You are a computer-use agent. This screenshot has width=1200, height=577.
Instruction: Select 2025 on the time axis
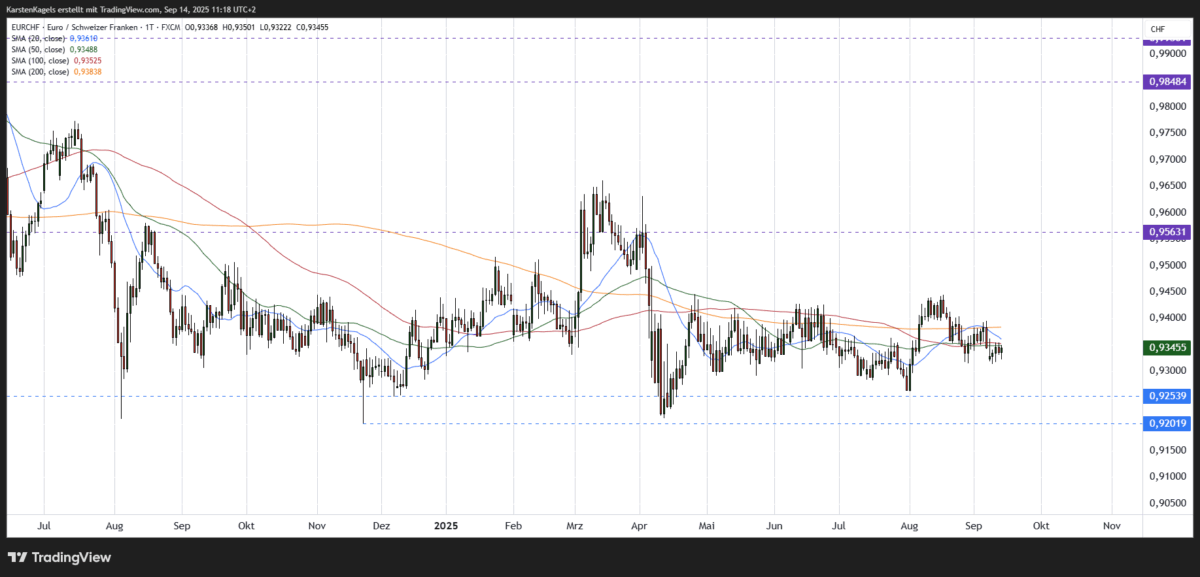(x=446, y=525)
